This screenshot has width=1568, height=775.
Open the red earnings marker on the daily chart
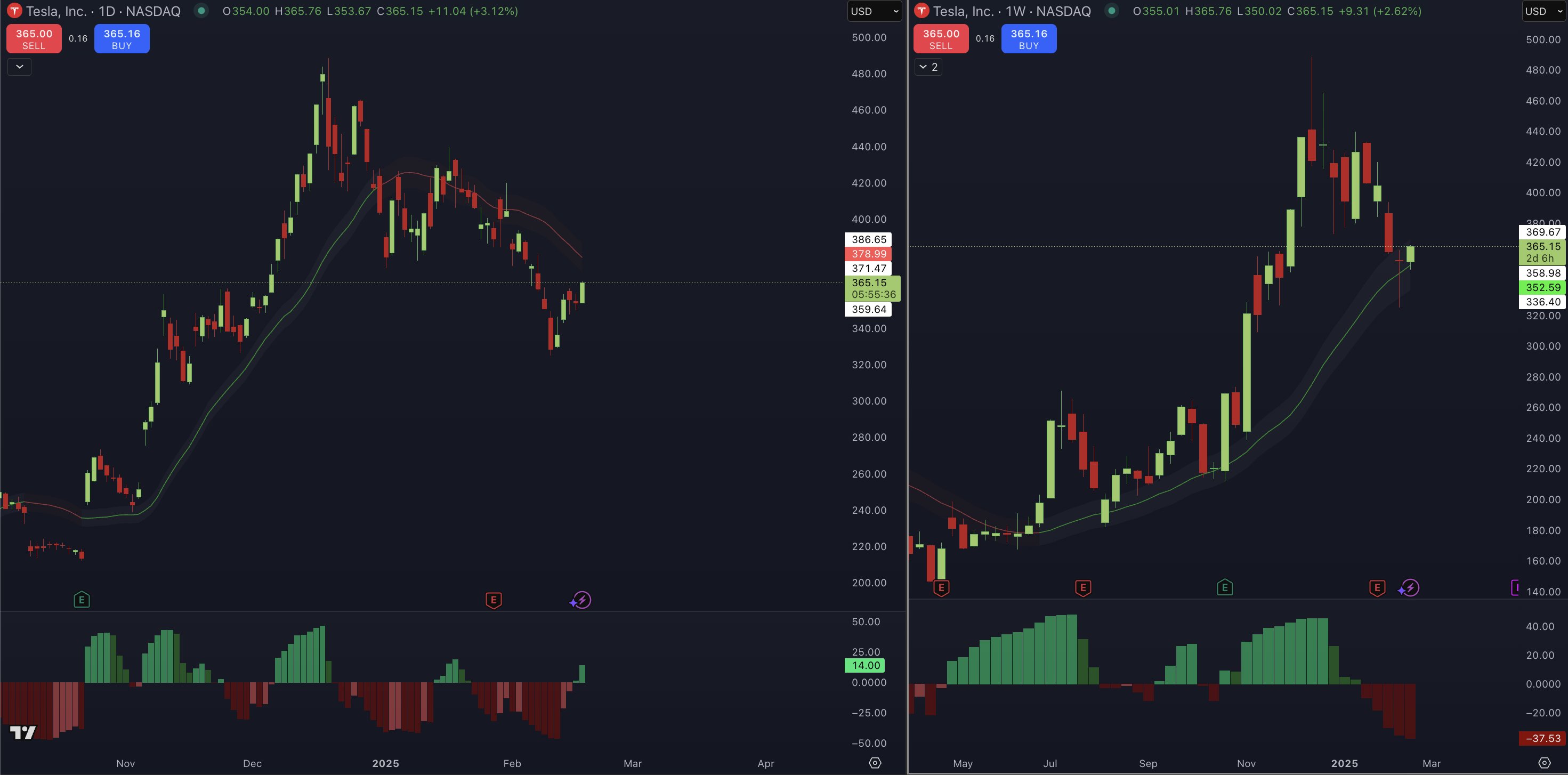(494, 600)
